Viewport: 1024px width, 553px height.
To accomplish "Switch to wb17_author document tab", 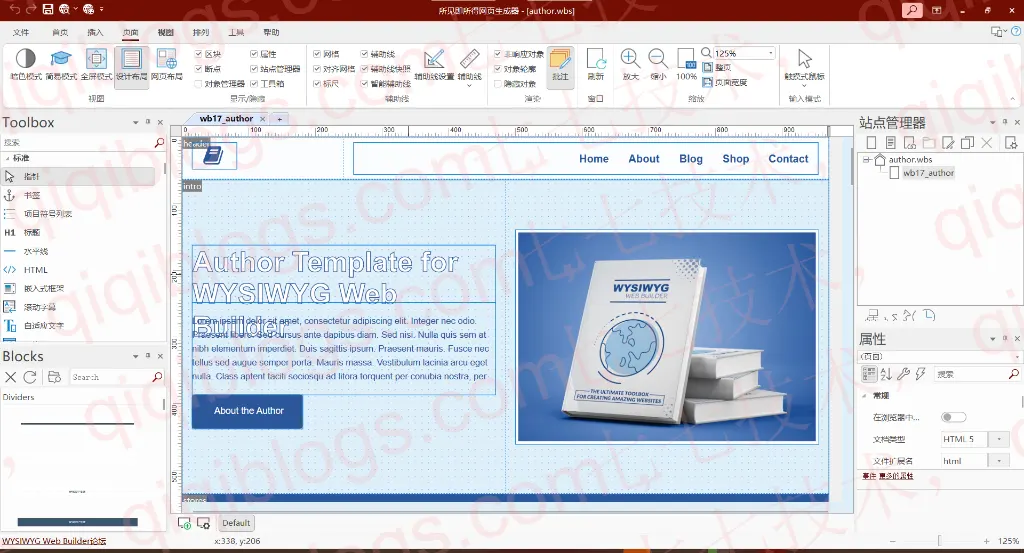I will 226,119.
